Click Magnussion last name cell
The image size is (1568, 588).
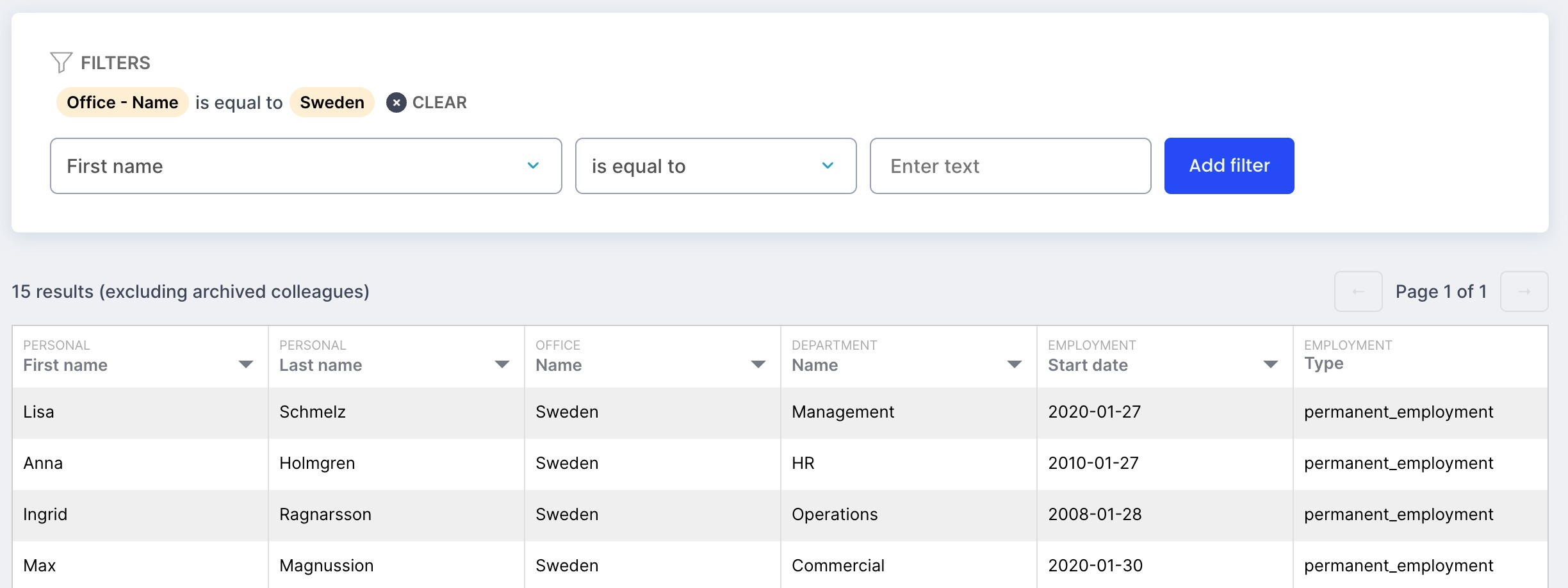327,566
